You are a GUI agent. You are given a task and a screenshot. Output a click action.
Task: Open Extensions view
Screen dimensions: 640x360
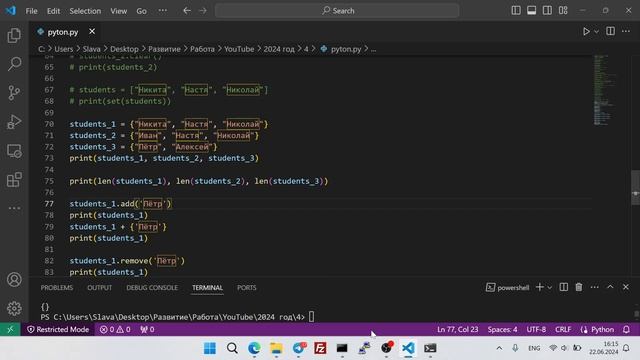click(14, 180)
